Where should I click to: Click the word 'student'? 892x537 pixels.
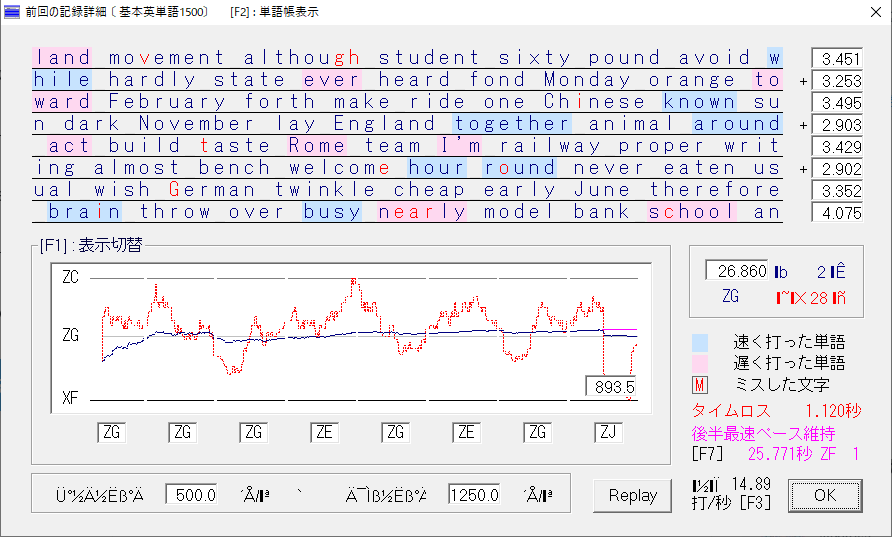[x=429, y=57]
